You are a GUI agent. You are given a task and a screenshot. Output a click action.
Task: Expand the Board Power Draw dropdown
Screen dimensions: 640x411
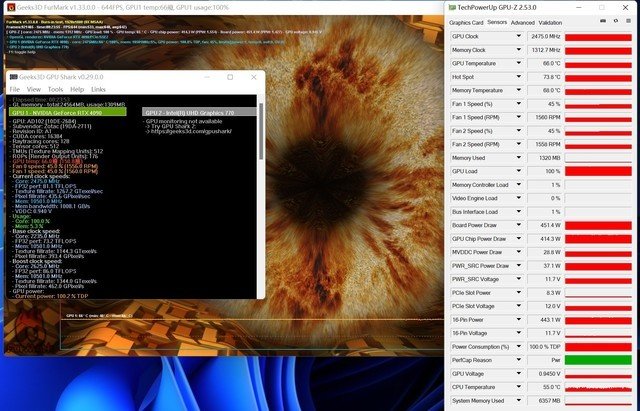point(518,225)
